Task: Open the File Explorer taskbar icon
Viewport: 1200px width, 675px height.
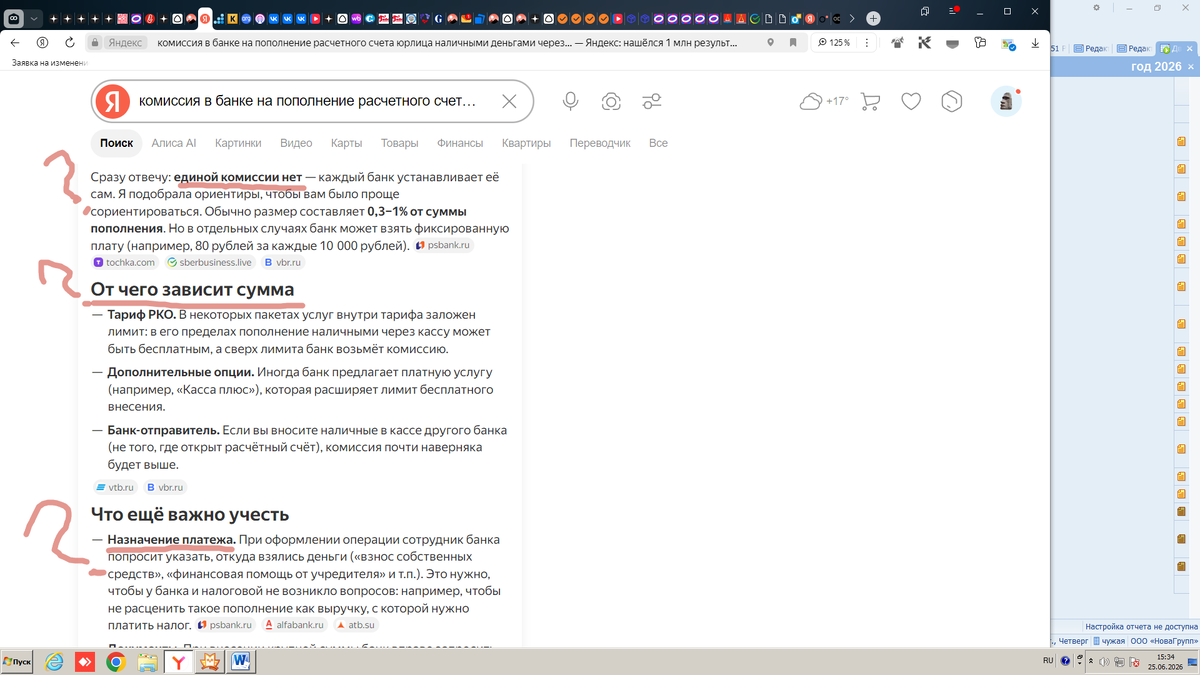Action: (147, 661)
